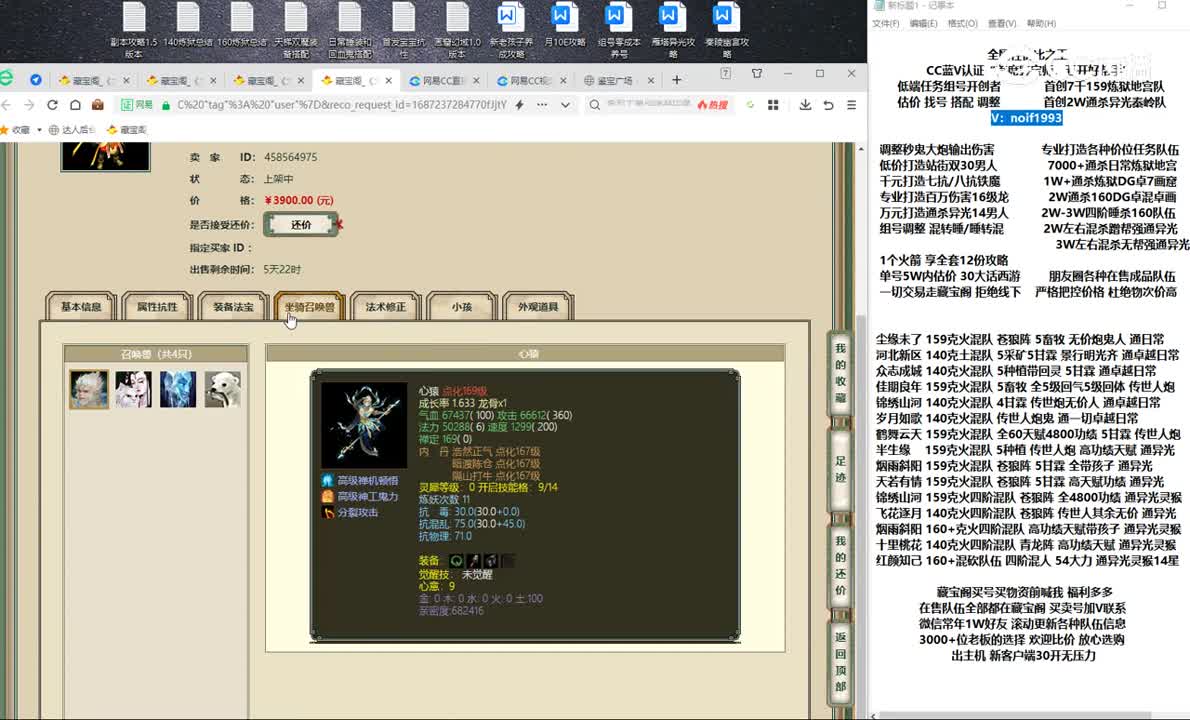Viewport: 1190px width, 720px height.
Task: Click the 返回顶部 side button
Action: (840, 662)
